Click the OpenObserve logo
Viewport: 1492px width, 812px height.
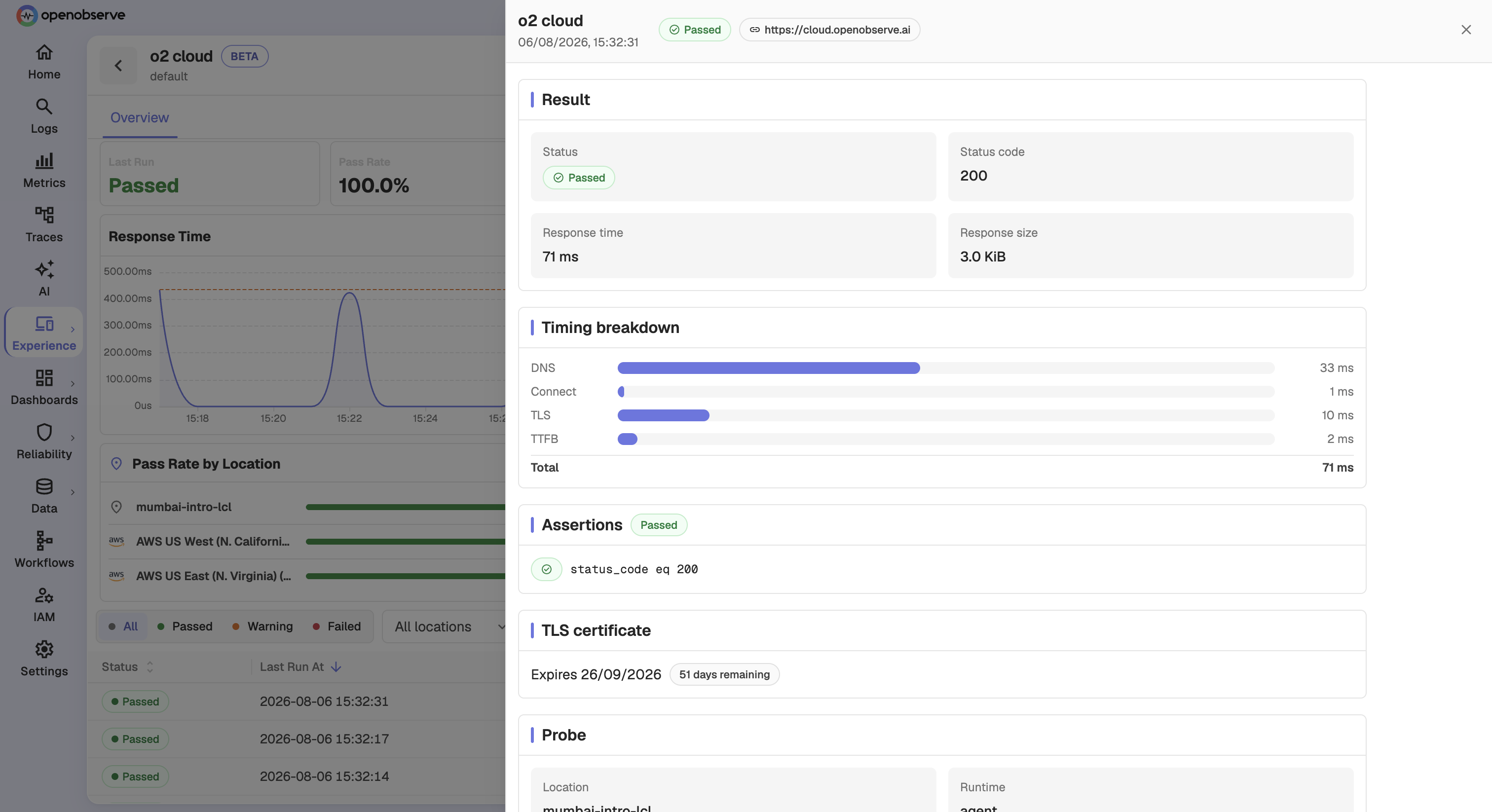pos(71,15)
